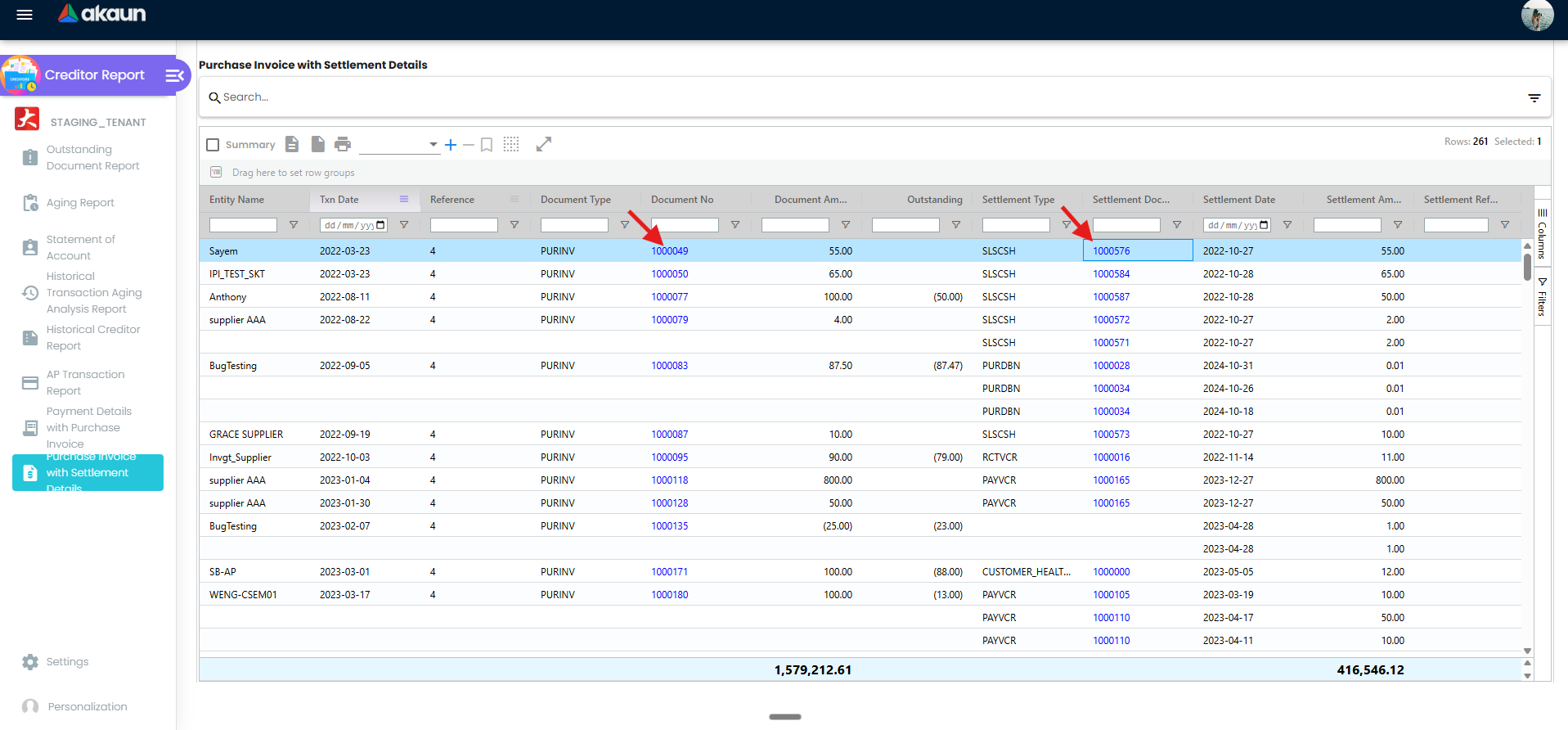The height and width of the screenshot is (730, 1568).
Task: Add a view with the plus icon
Action: click(x=451, y=145)
